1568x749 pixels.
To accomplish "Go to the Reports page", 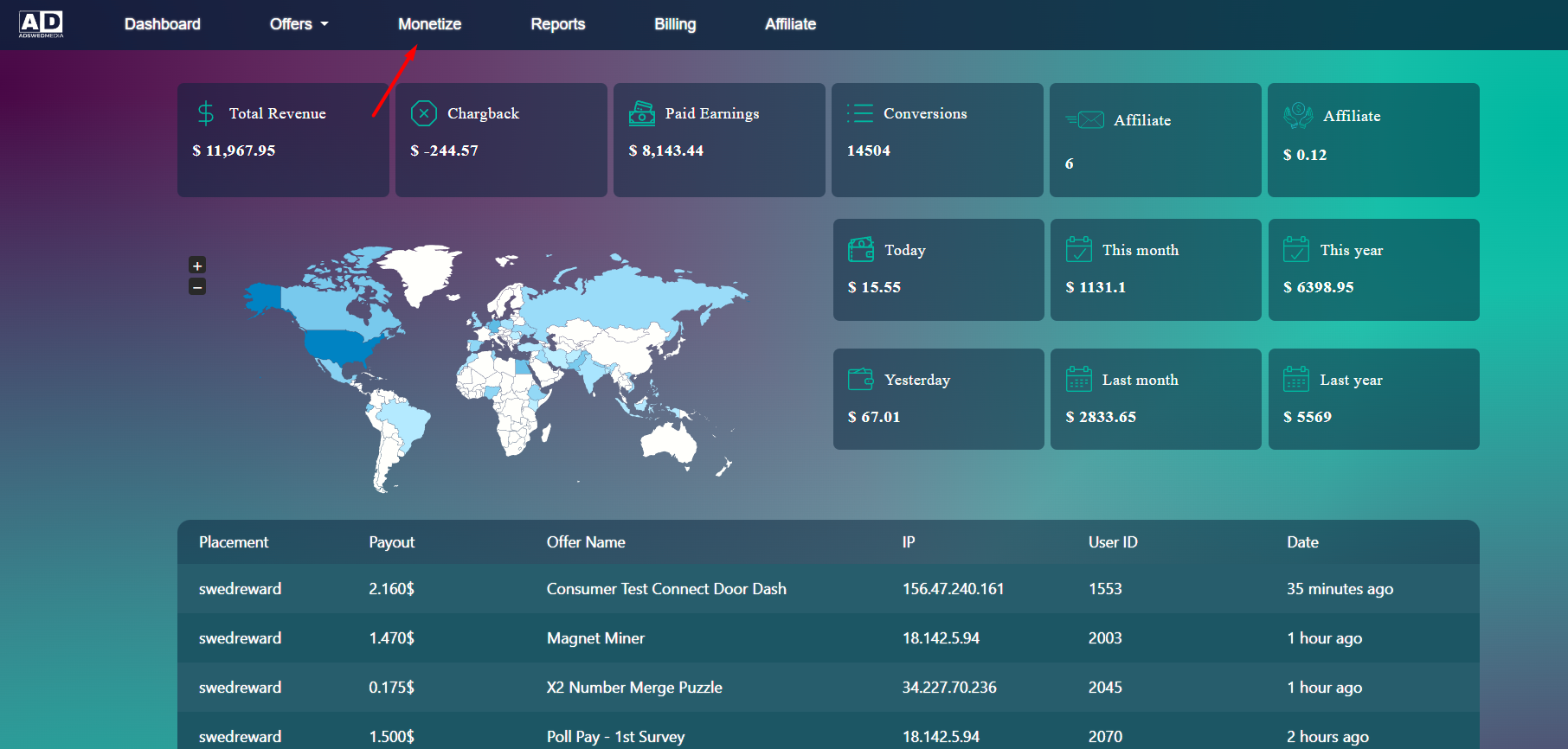I will [557, 24].
